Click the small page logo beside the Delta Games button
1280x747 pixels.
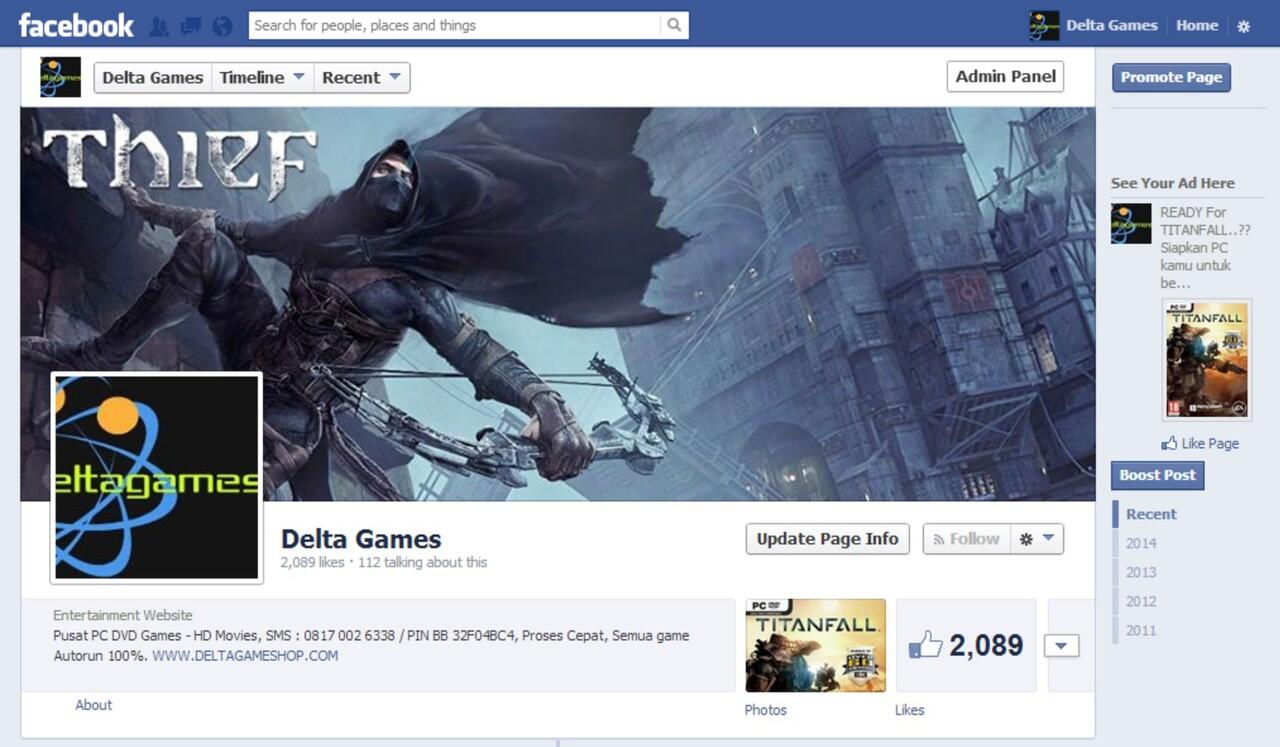coord(60,77)
